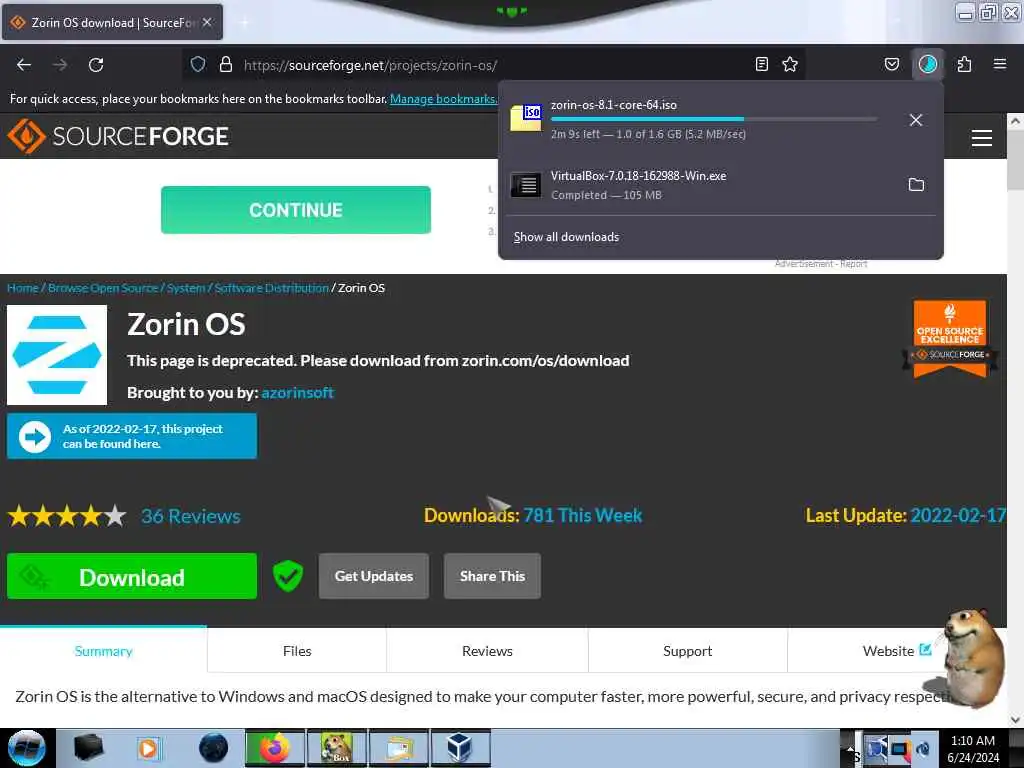The height and width of the screenshot is (768, 1024).
Task: Go back to the previous page
Action: [x=24, y=65]
